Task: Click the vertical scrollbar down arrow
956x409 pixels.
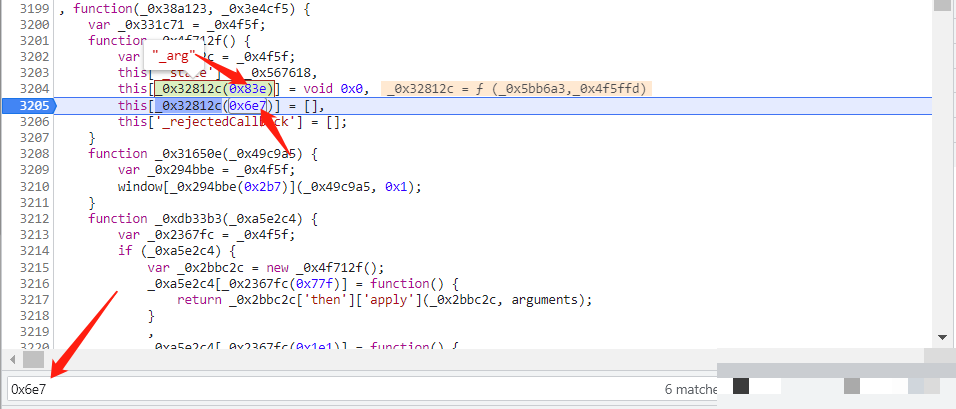Action: coord(941,338)
